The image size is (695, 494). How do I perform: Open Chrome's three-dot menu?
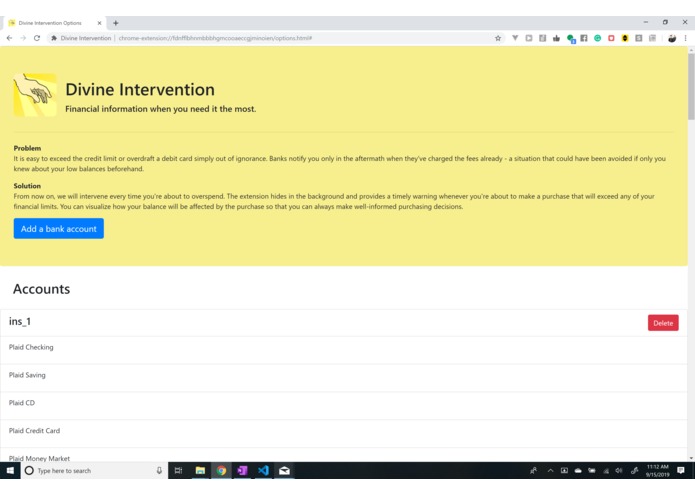click(x=685, y=39)
